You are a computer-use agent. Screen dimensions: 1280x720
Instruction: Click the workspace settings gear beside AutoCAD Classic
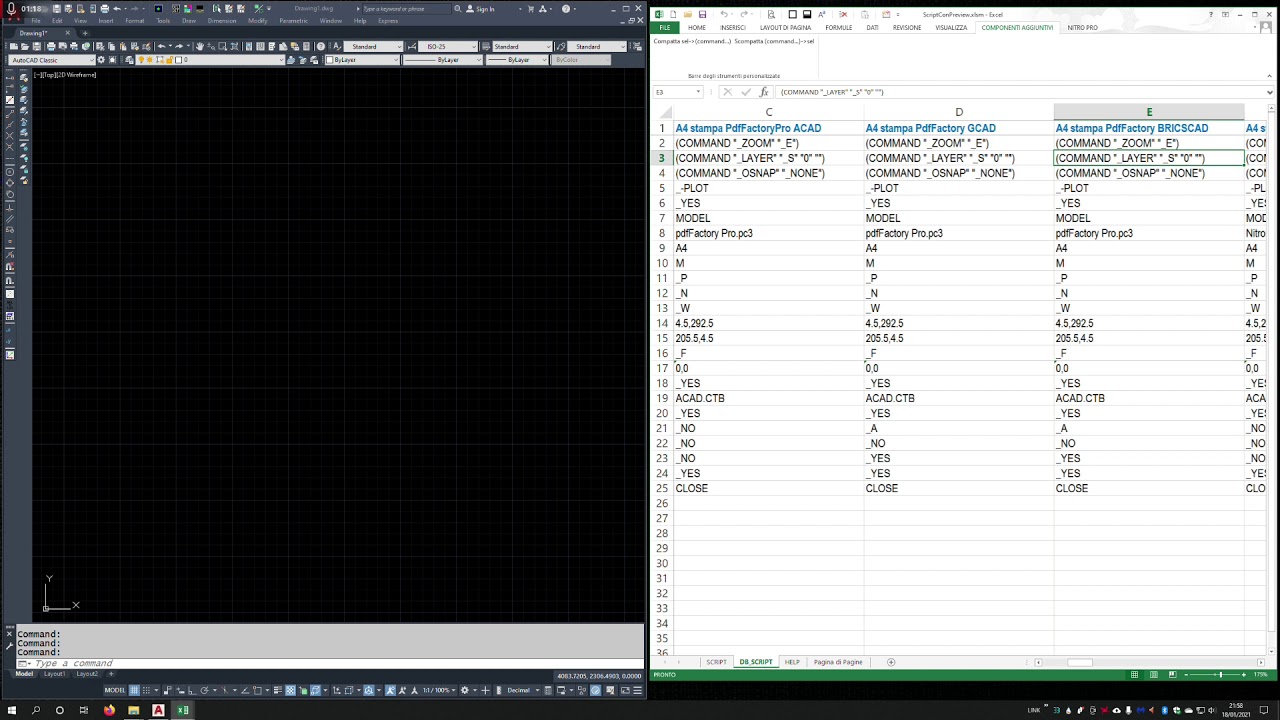[101, 60]
